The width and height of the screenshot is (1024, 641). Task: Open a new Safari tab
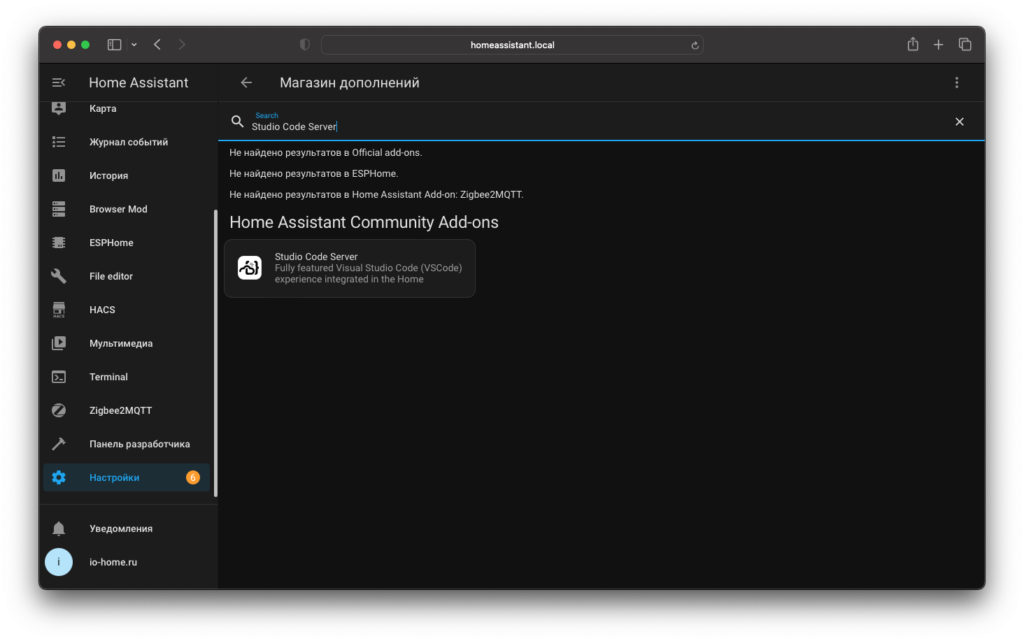tap(938, 44)
